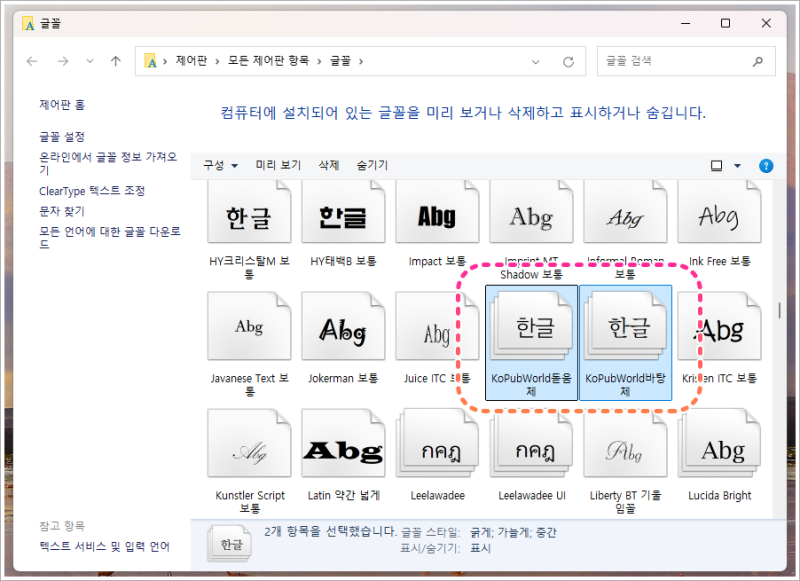
Task: Select the Informal Roman font icon
Action: [625, 213]
